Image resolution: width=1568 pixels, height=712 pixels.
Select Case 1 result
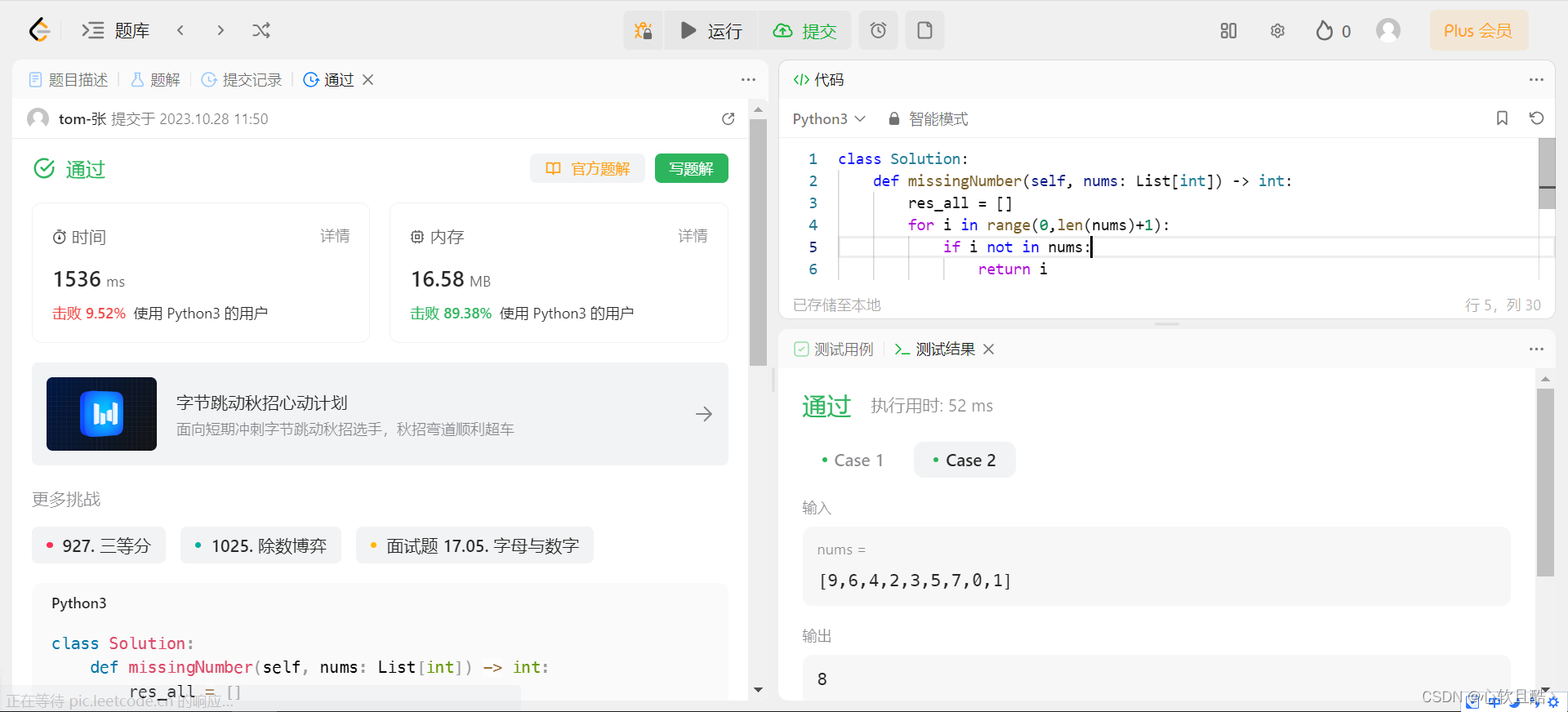853,460
